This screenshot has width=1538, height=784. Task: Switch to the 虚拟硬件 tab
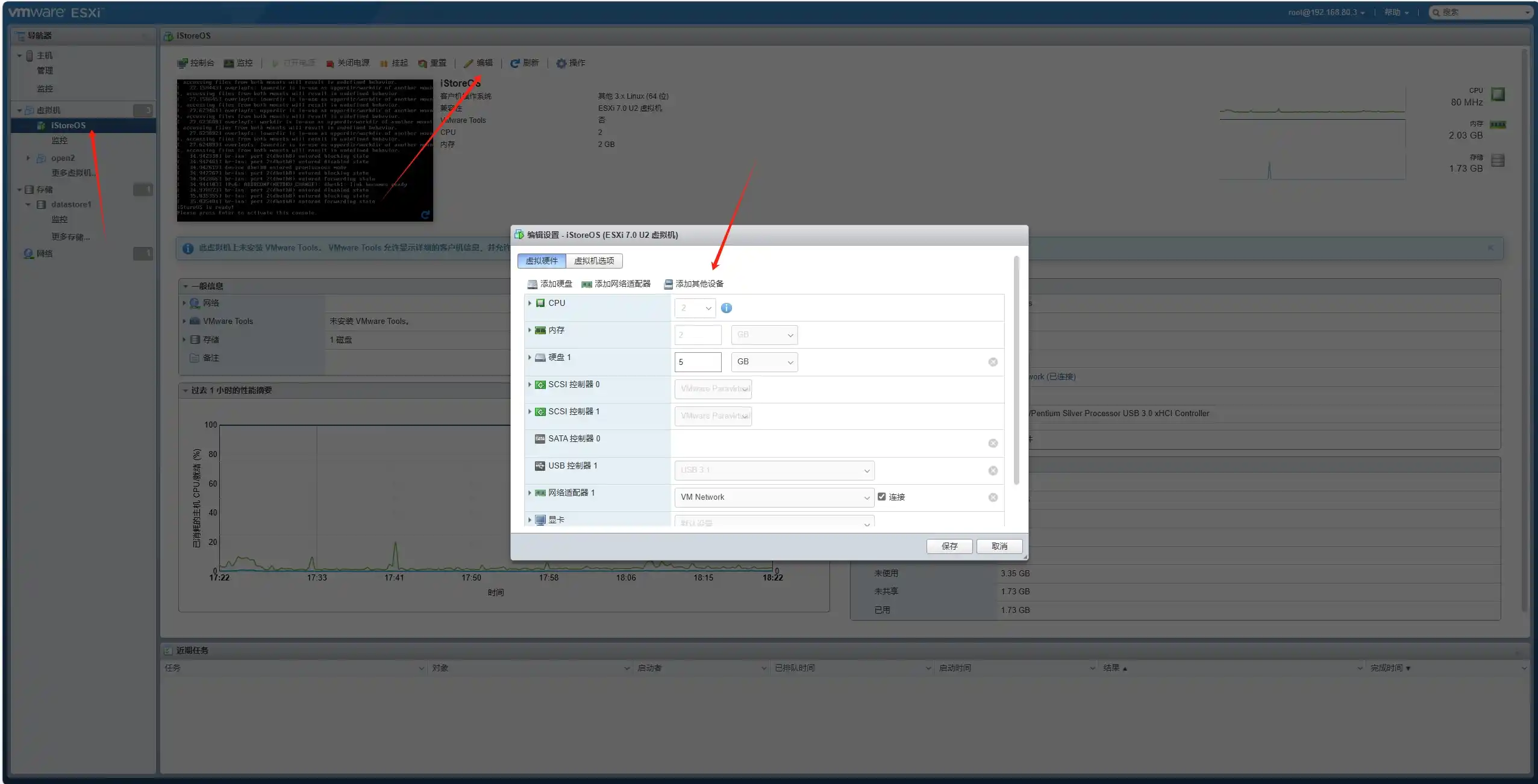(542, 261)
